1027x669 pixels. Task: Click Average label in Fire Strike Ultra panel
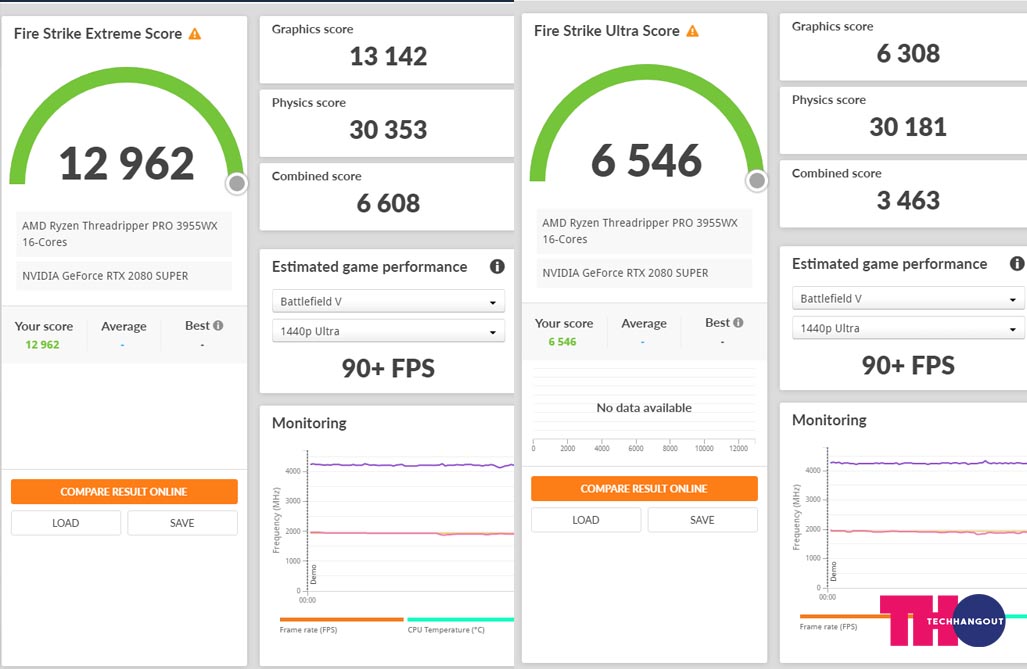pos(644,324)
